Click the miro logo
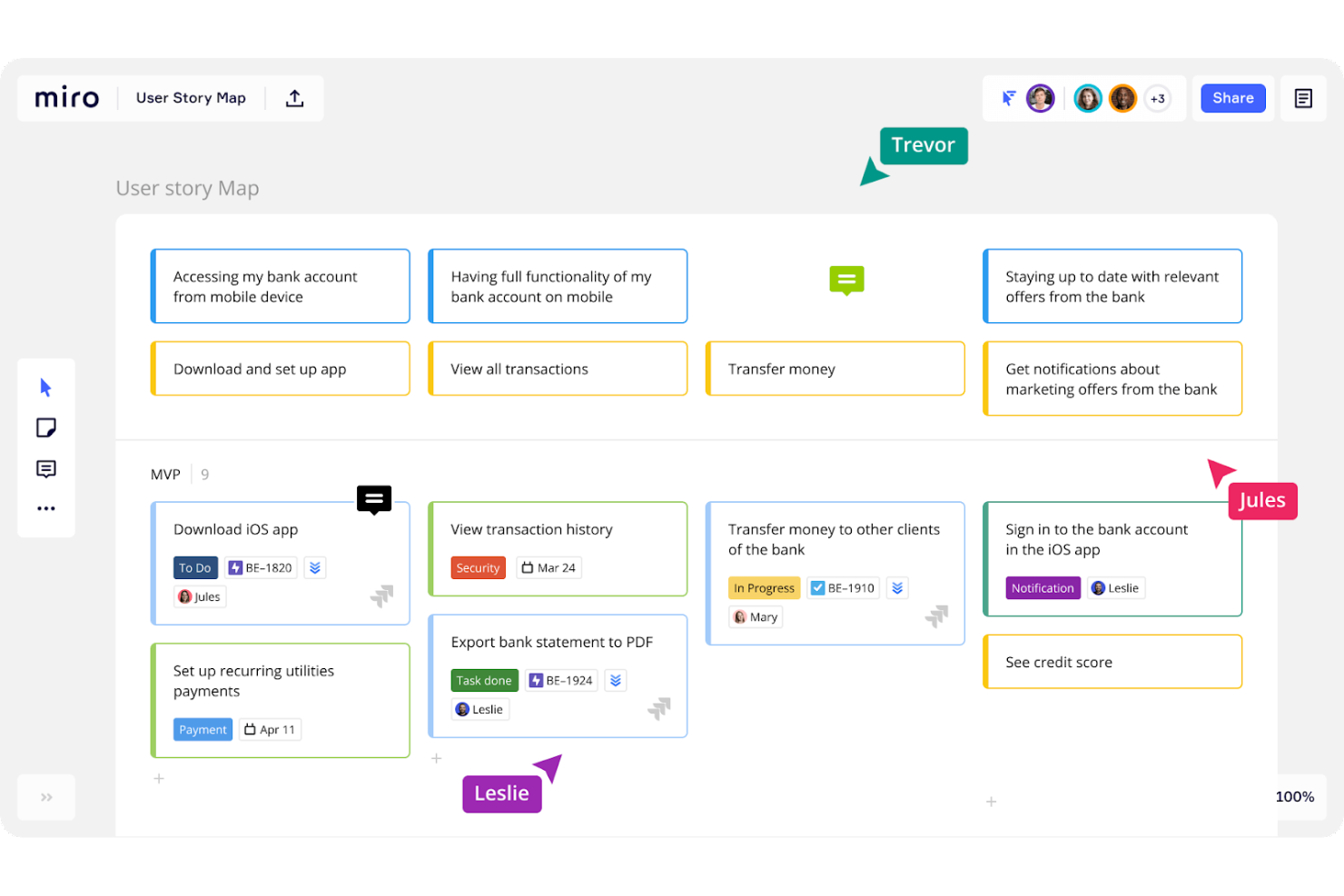This screenshot has width=1344, height=896. point(67,98)
